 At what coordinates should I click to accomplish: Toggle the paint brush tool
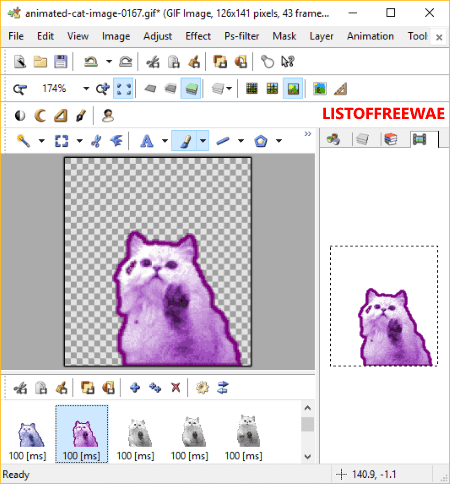pyautogui.click(x=185, y=141)
